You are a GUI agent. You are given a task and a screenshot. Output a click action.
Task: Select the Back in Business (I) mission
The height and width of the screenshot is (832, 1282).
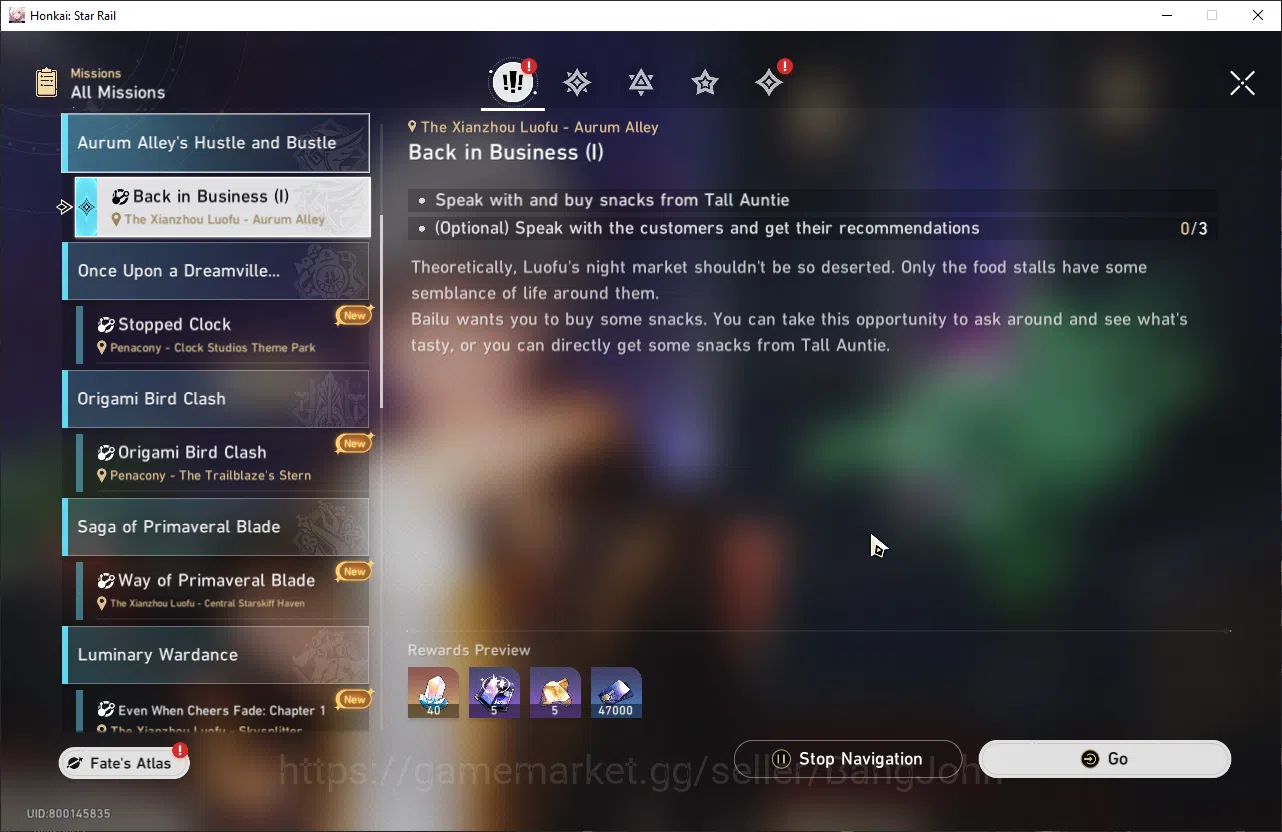(223, 207)
